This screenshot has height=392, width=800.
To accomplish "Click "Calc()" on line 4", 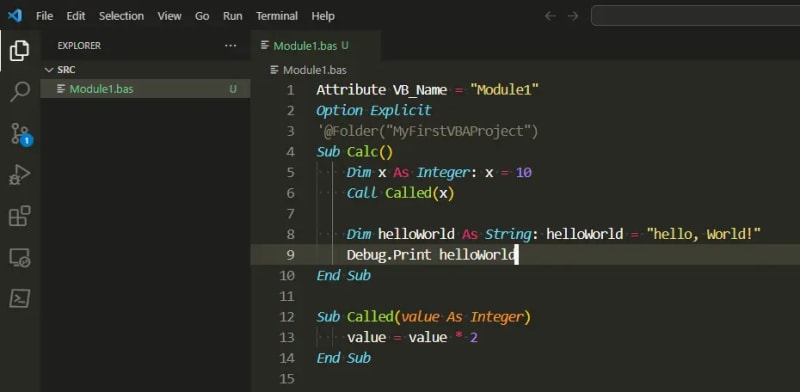I will coord(370,152).
